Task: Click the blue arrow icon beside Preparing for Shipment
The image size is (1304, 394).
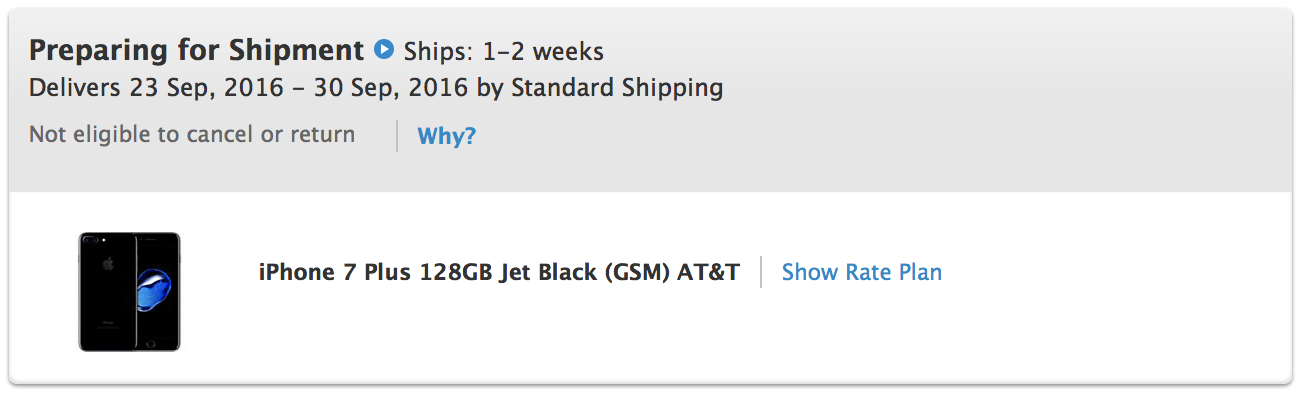Action: coord(384,49)
